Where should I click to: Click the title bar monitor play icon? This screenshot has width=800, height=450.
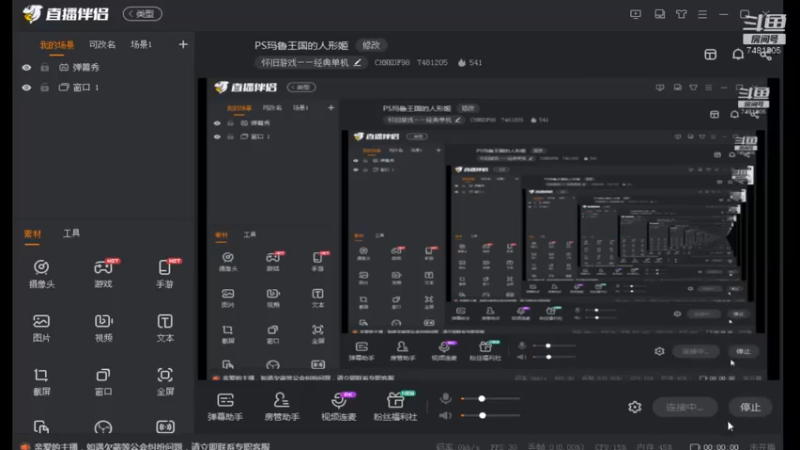coord(635,14)
